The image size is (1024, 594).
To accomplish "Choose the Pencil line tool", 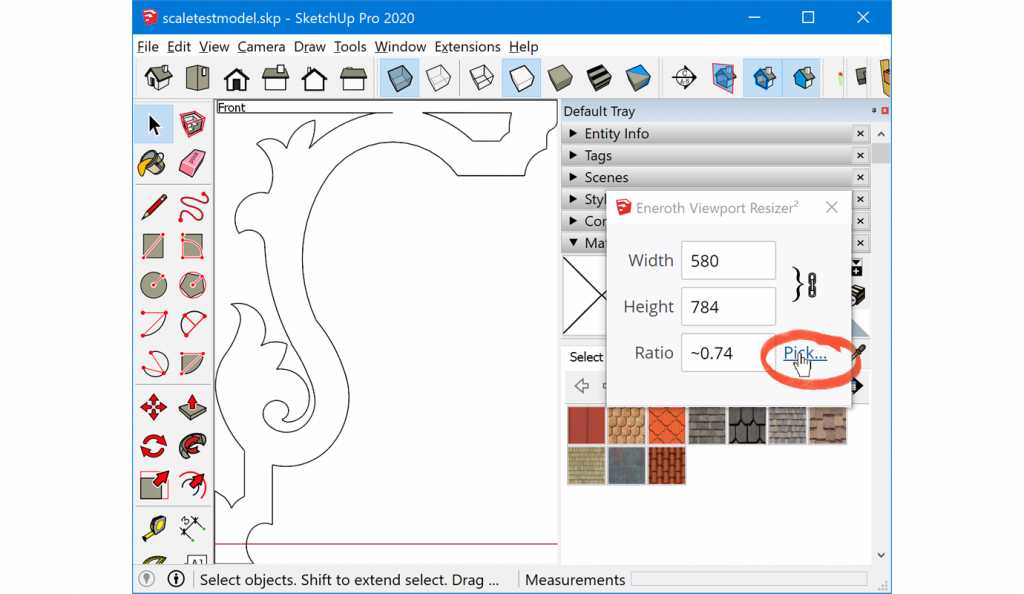I will click(x=153, y=207).
